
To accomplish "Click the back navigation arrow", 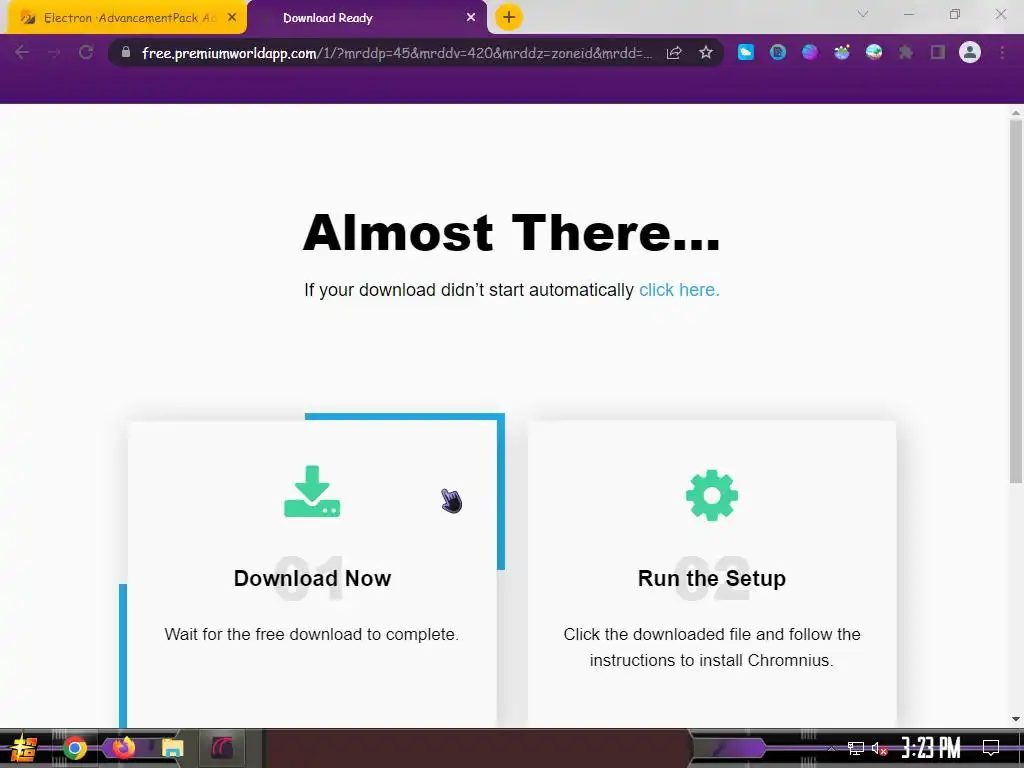I will tap(22, 52).
